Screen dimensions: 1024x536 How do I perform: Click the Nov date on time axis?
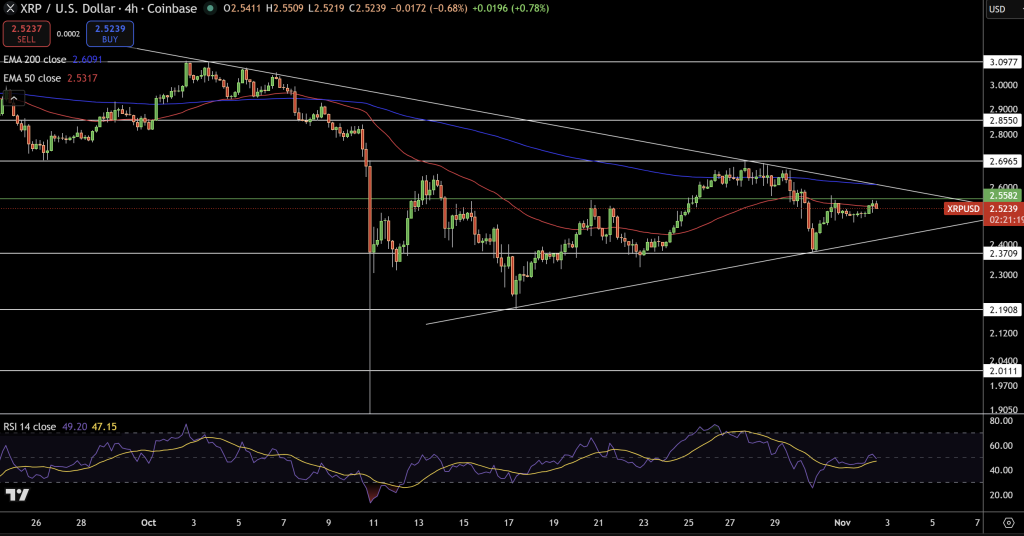(842, 523)
